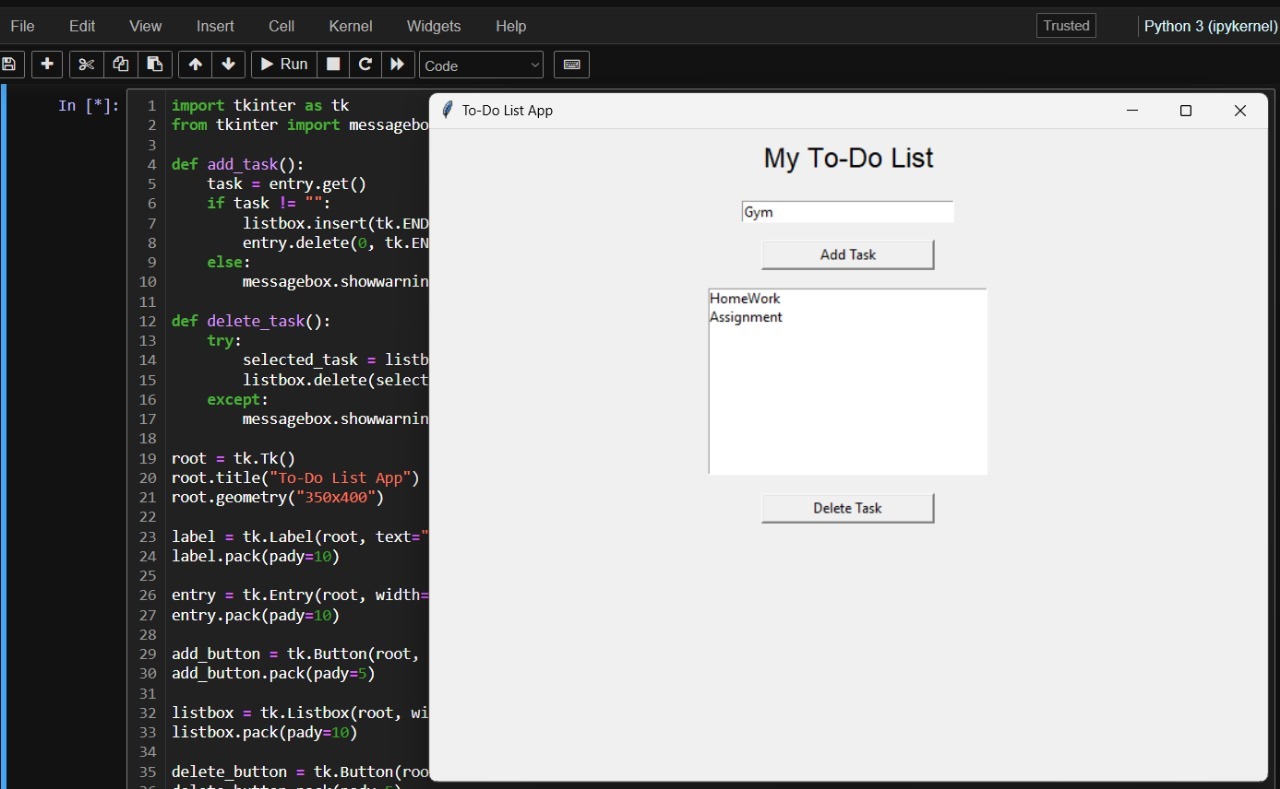Save the notebook

coord(10,64)
